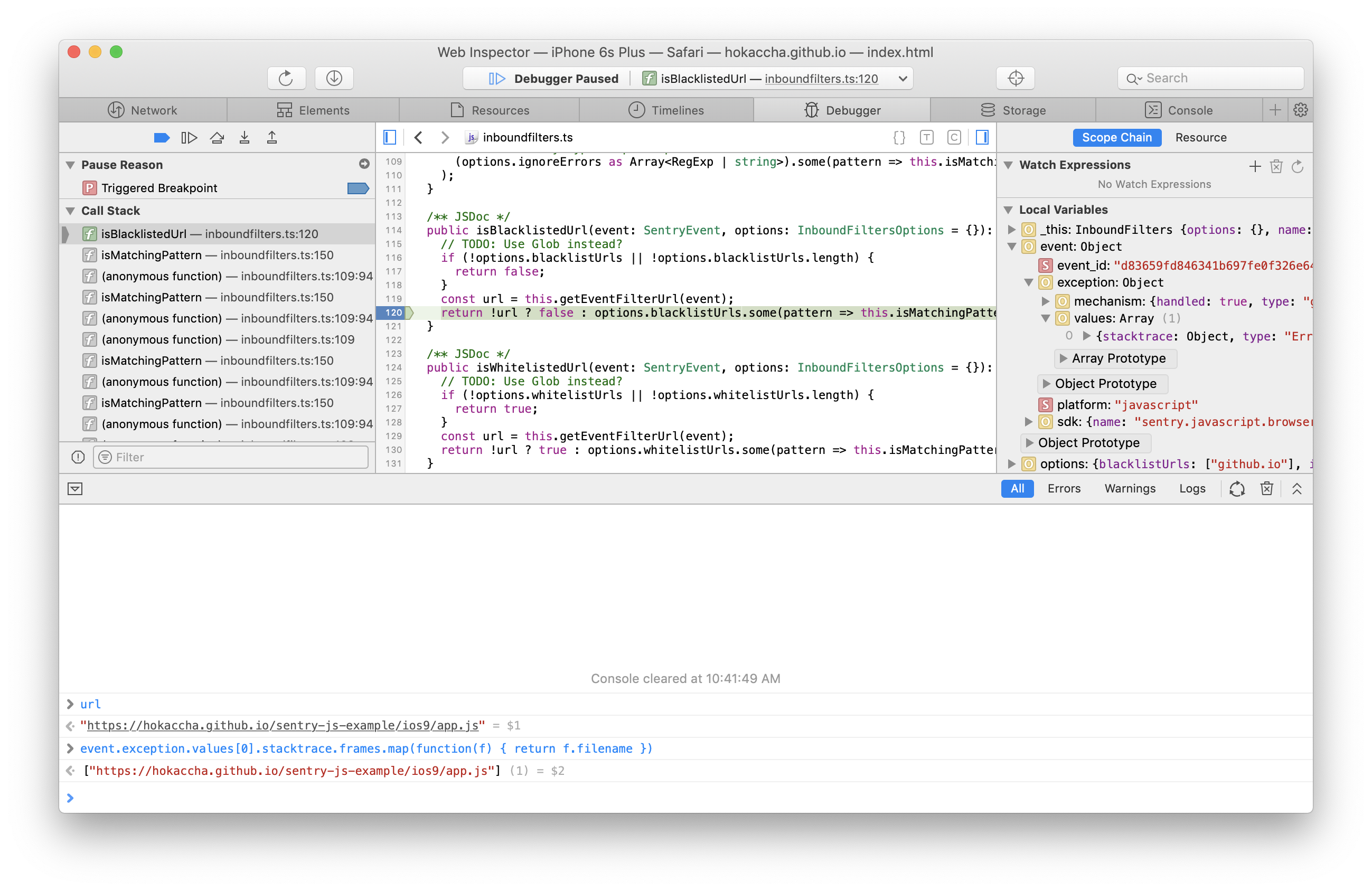The width and height of the screenshot is (1372, 891).
Task: Click the continue script execution icon
Action: [189, 138]
